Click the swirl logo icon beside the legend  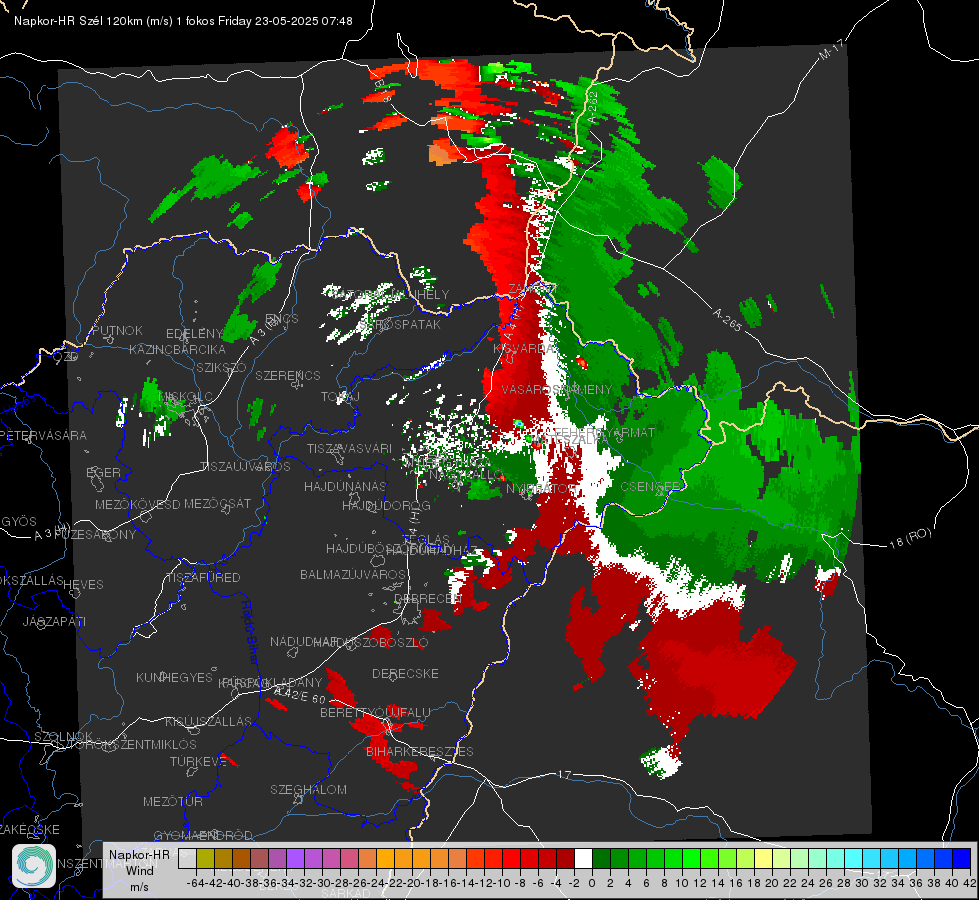tap(34, 866)
